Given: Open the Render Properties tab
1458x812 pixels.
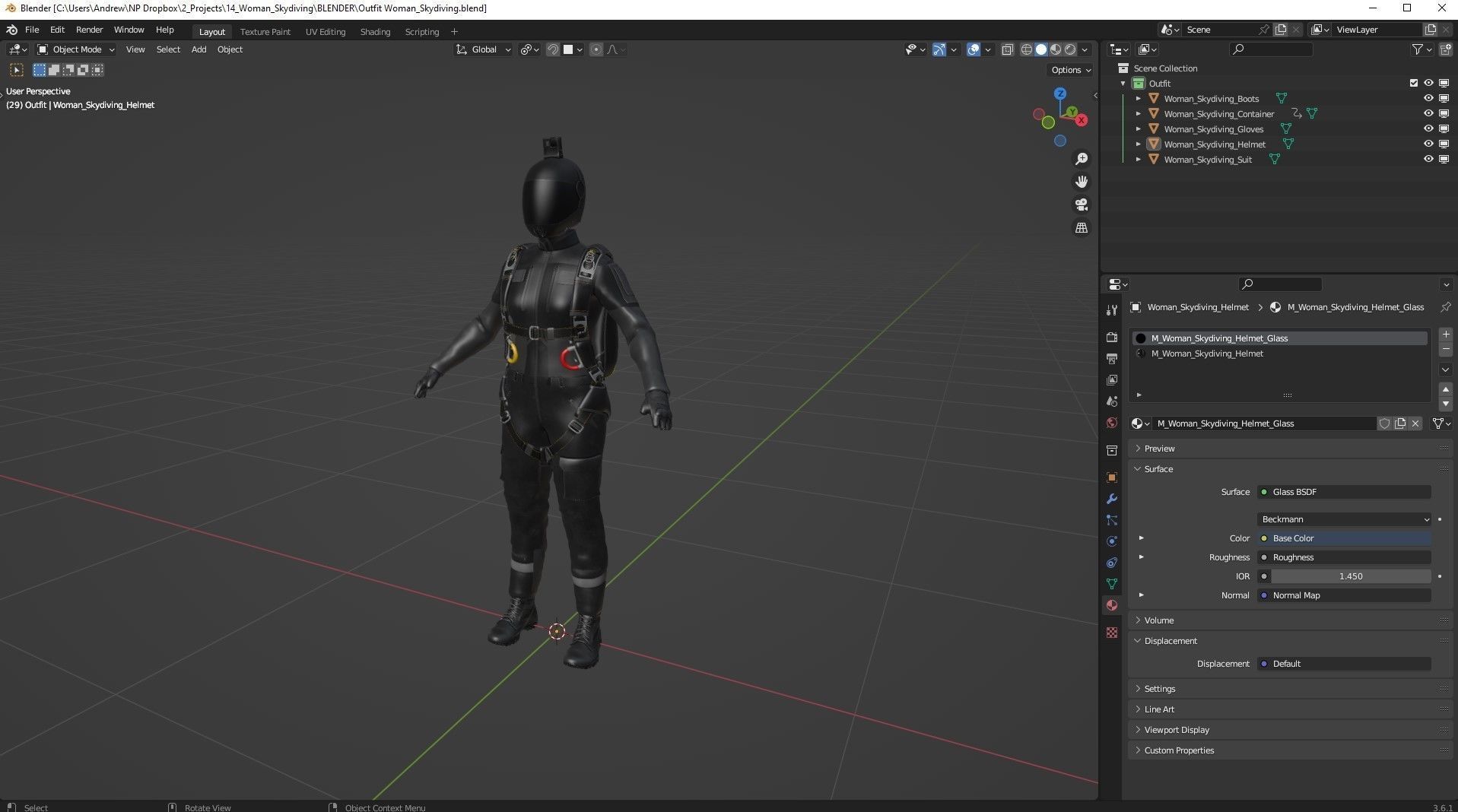Looking at the screenshot, I should click(1111, 338).
